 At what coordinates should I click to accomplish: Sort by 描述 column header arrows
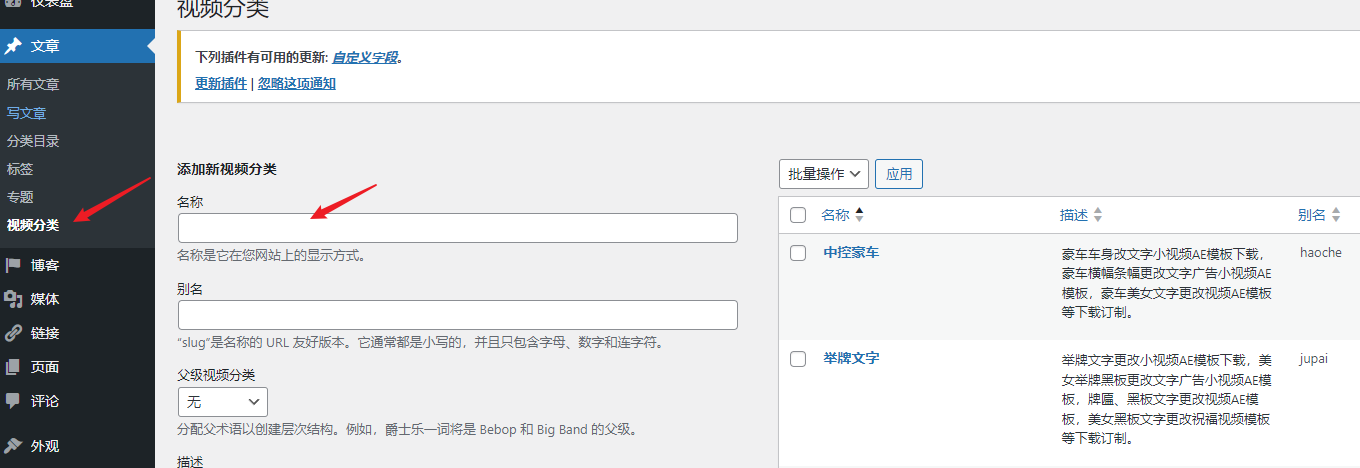coord(1097,215)
